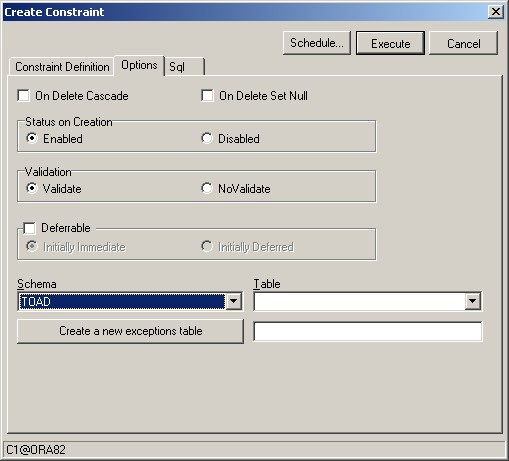Click the C1@ORA82 status bar text
The width and height of the screenshot is (509, 461).
[36, 450]
